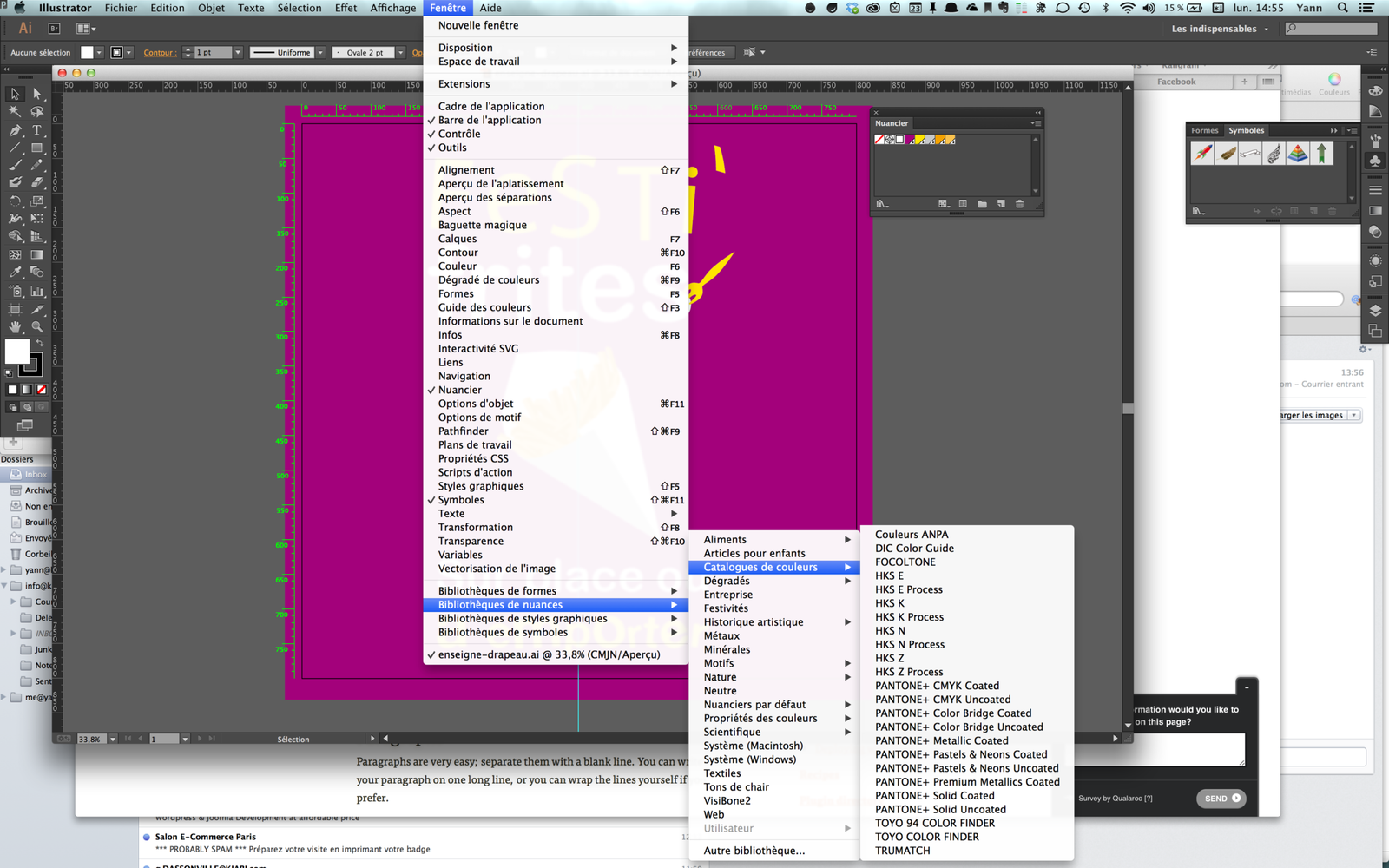Image resolution: width=1389 pixels, height=868 pixels.
Task: Toggle Barre de l'application entry
Action: [556, 120]
